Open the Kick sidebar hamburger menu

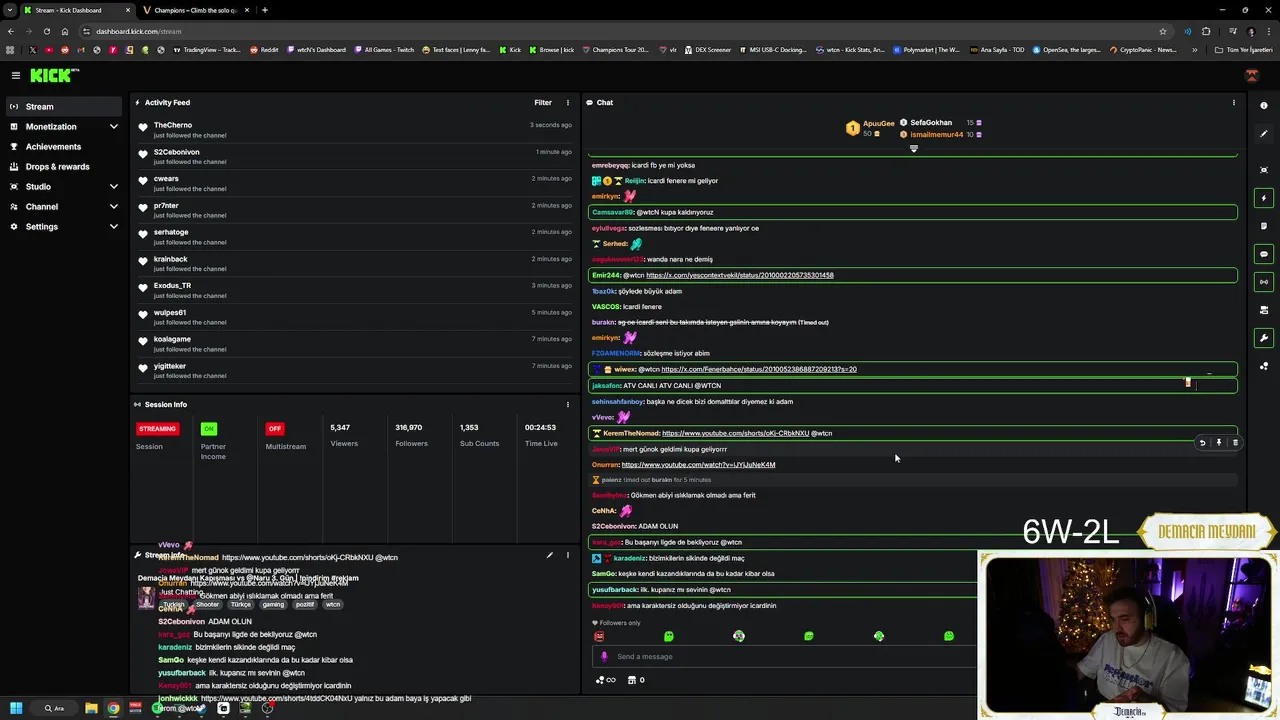tap(16, 75)
